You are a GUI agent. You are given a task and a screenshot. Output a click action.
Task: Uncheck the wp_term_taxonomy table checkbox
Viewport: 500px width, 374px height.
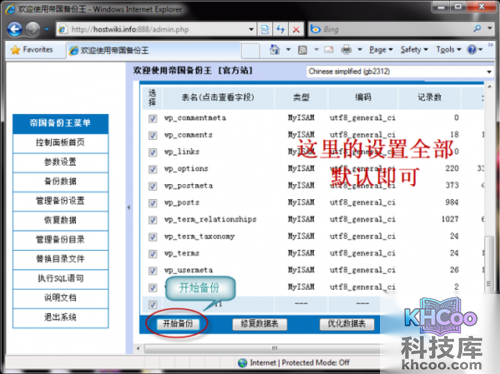tap(153, 237)
